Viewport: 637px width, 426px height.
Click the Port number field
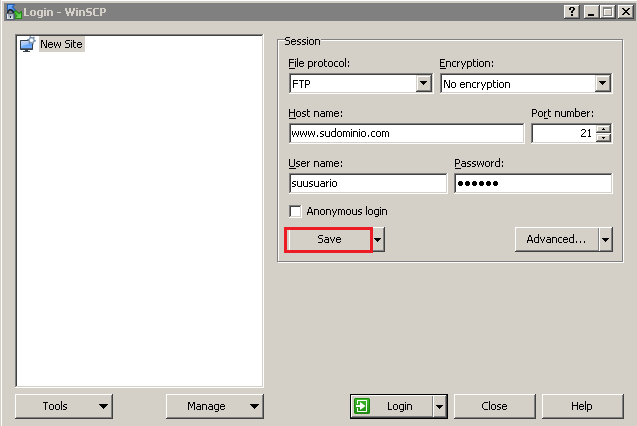[563, 133]
